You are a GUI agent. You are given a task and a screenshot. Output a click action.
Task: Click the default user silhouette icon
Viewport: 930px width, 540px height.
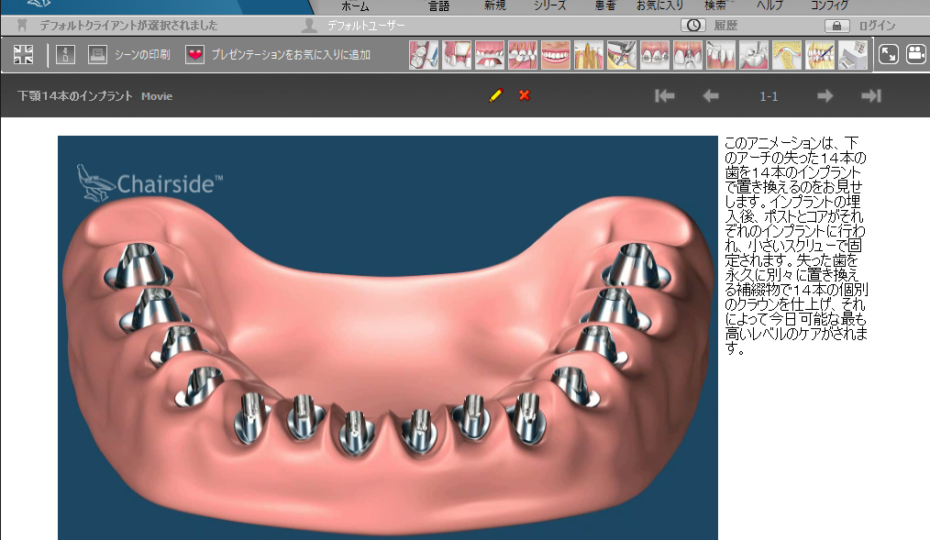[x=309, y=25]
